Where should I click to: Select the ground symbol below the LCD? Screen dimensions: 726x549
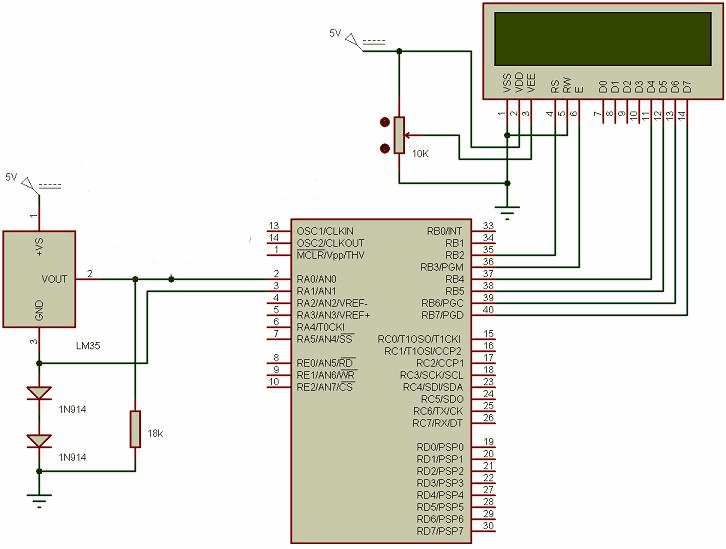point(508,211)
